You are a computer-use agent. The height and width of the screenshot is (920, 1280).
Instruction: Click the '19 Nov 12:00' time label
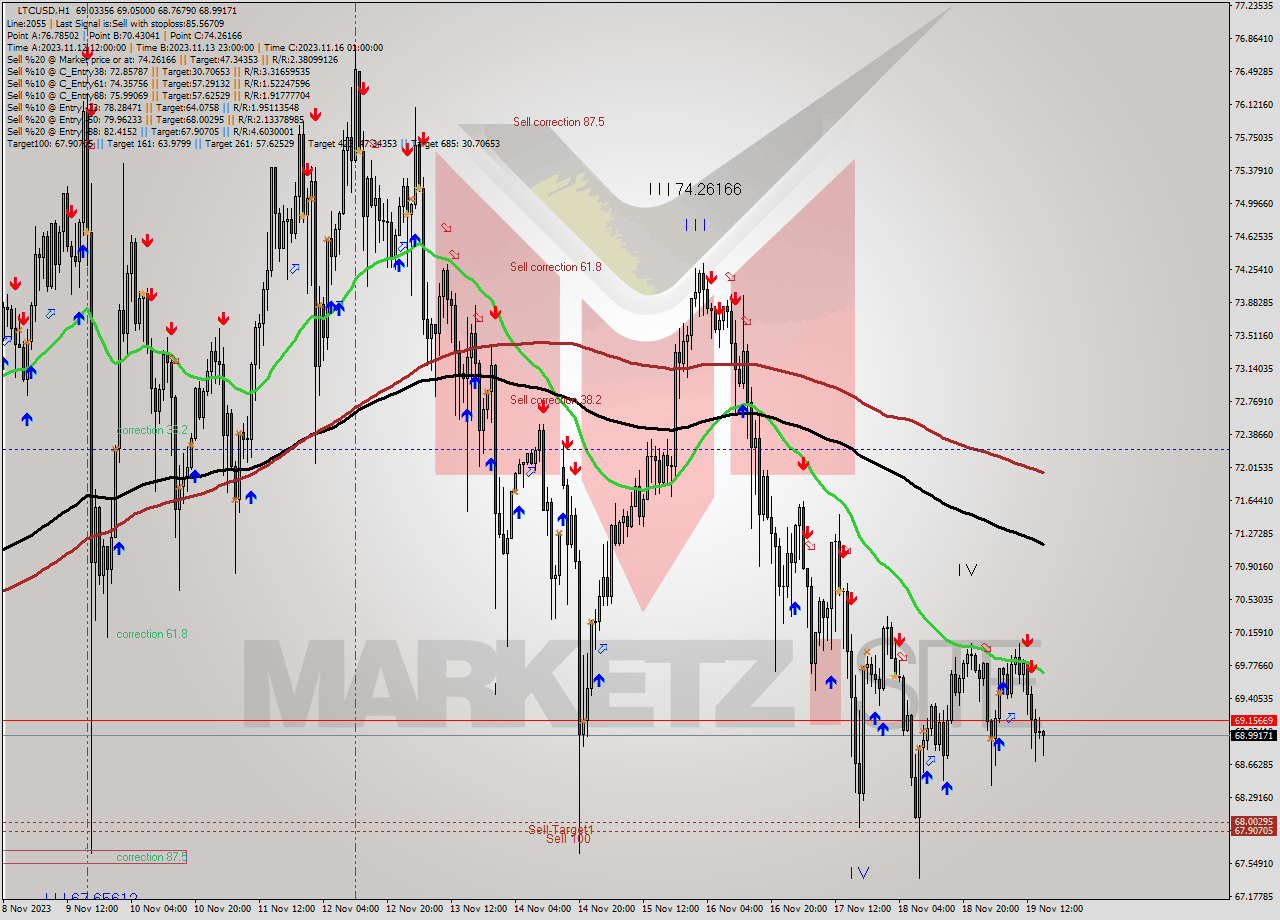(1053, 909)
